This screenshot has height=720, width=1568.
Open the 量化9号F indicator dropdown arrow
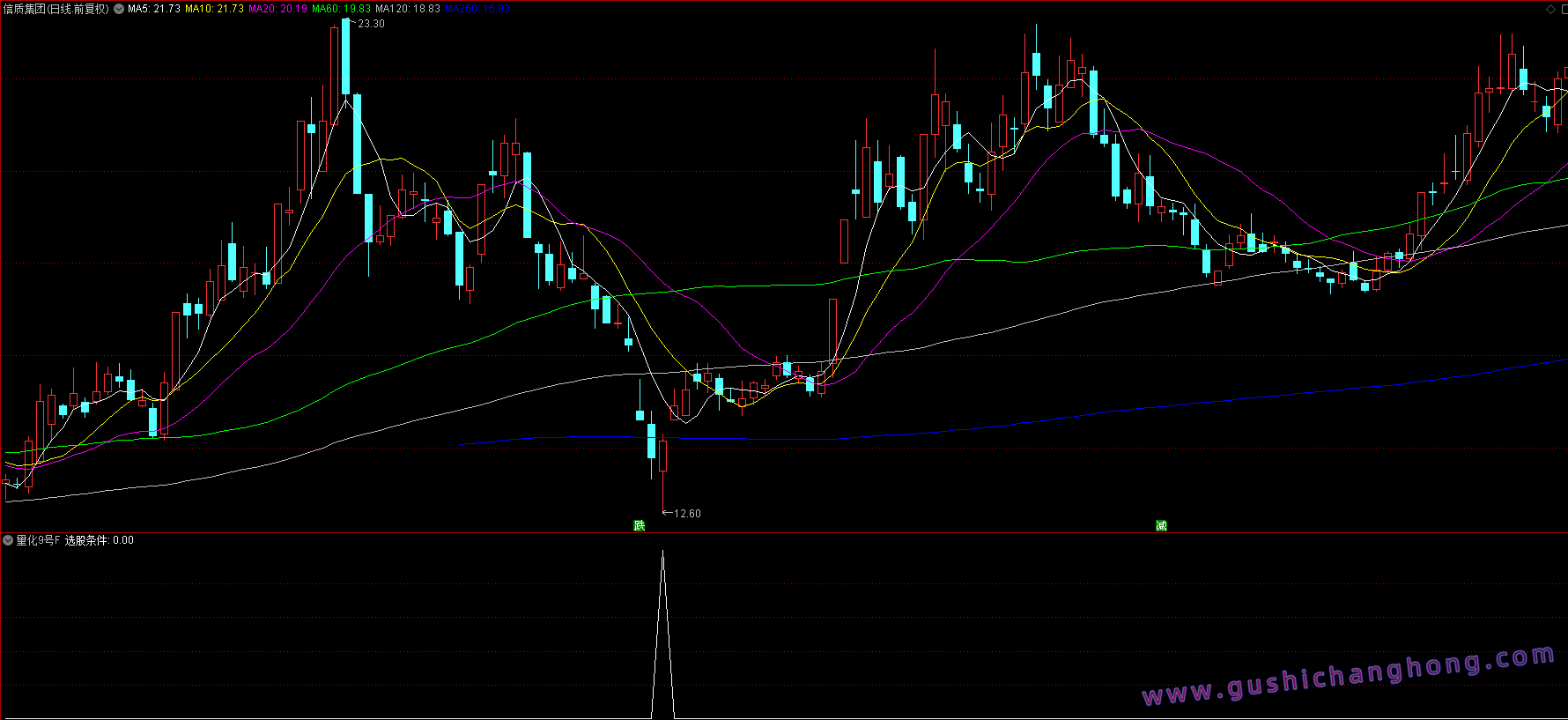(x=8, y=540)
